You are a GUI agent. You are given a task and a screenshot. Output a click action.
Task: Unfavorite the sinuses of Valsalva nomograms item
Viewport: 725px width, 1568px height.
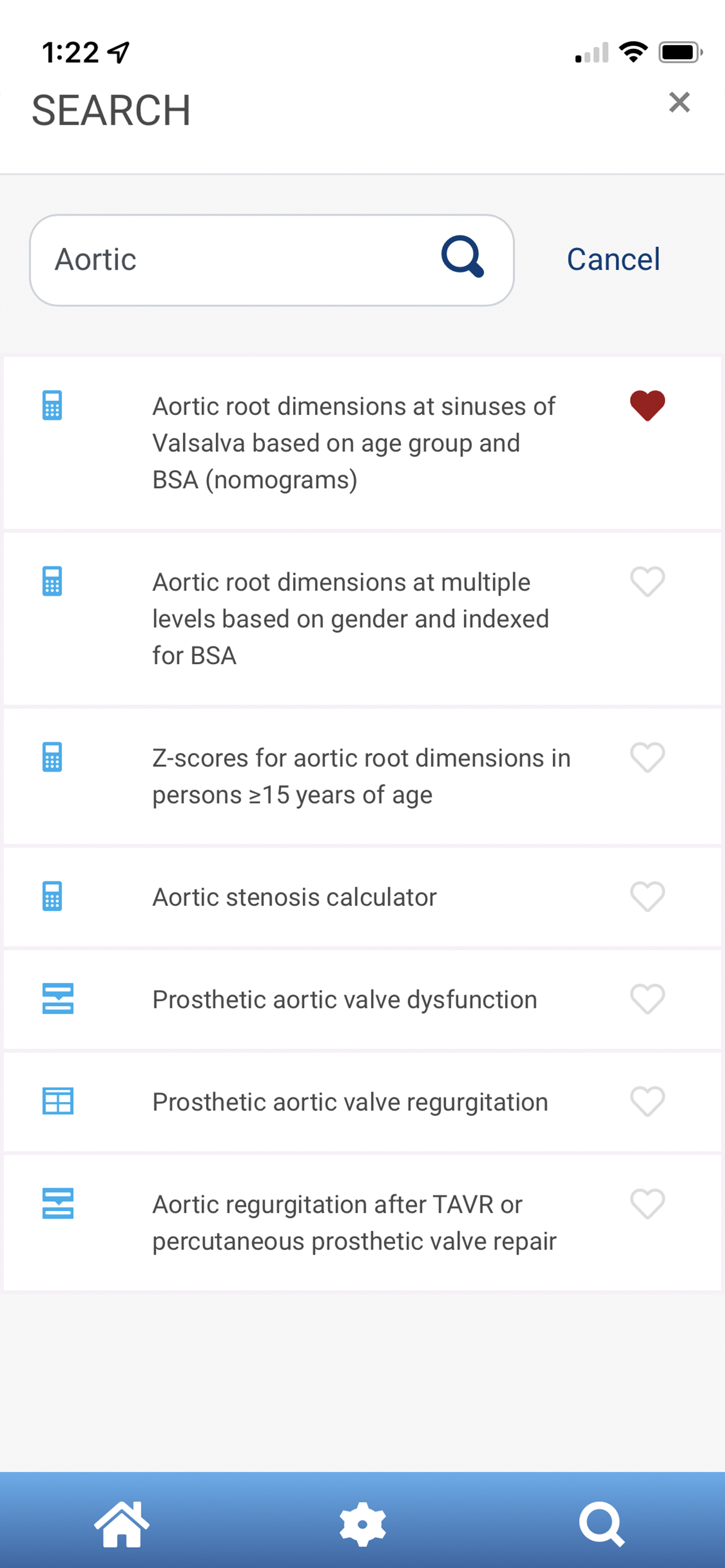[647, 405]
